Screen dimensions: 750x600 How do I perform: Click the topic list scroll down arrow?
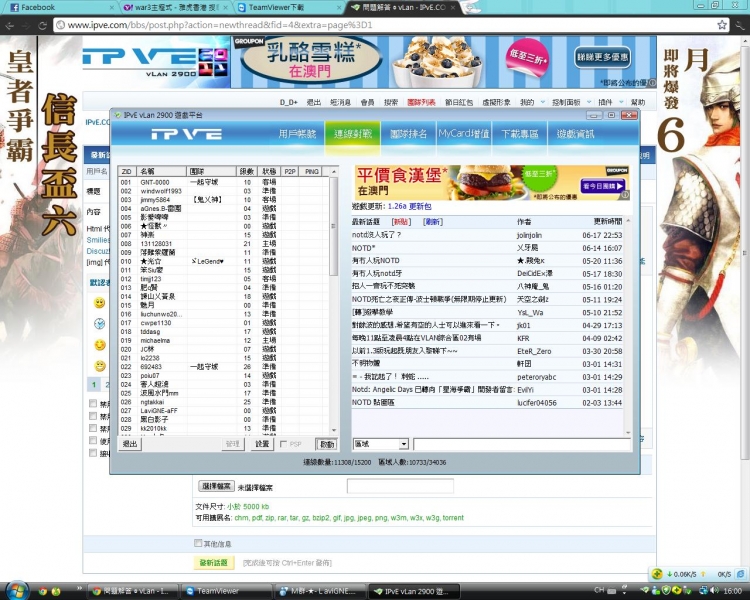[628, 433]
